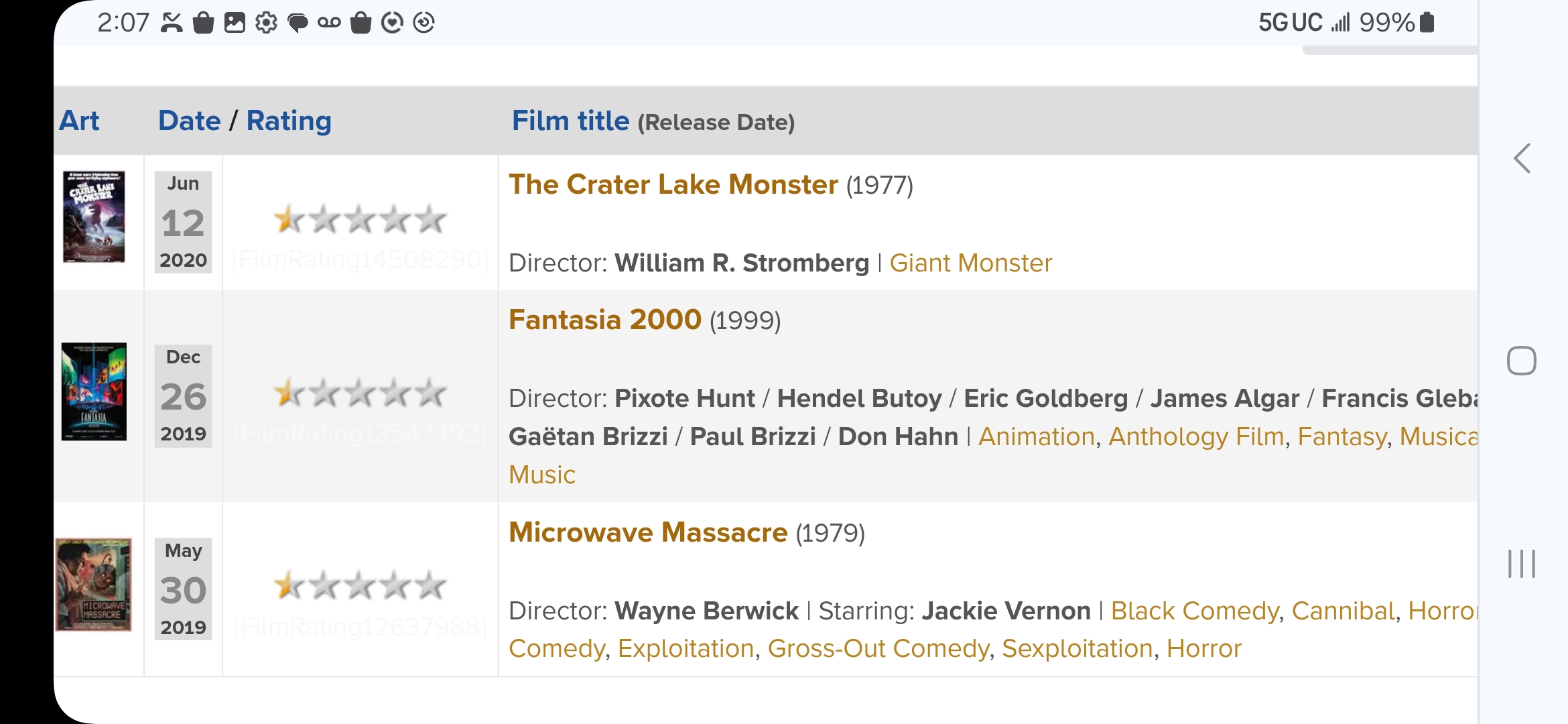Tap the settings gear in status bar
1568x724 pixels.
266,23
